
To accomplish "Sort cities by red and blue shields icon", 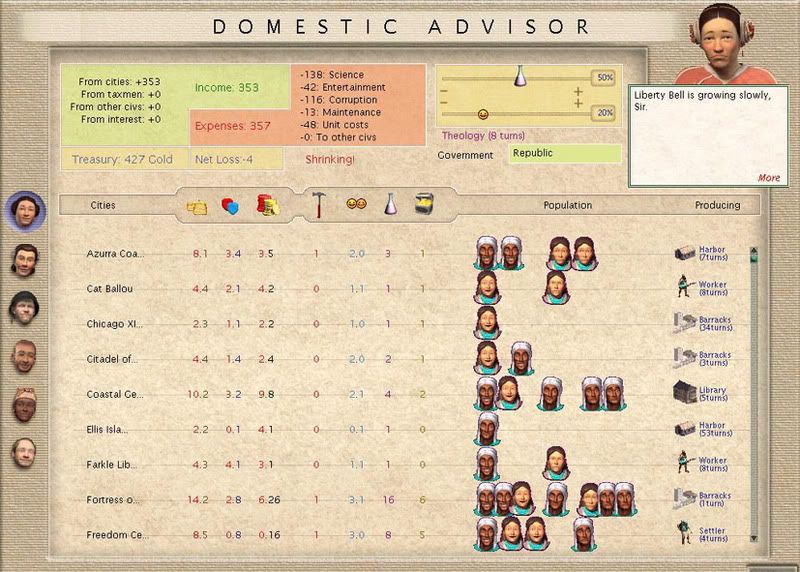I will click(x=230, y=206).
